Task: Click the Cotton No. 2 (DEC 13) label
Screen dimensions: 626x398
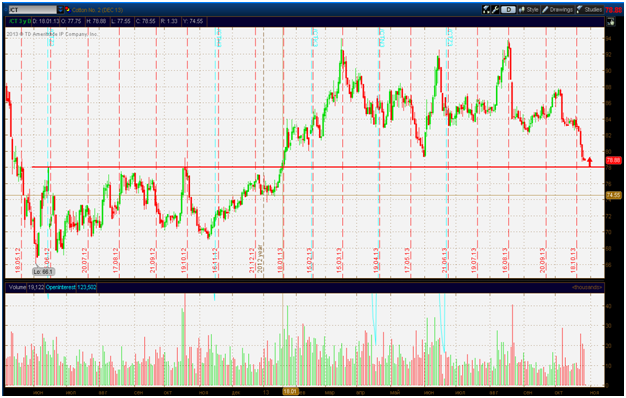Action: tap(97, 10)
